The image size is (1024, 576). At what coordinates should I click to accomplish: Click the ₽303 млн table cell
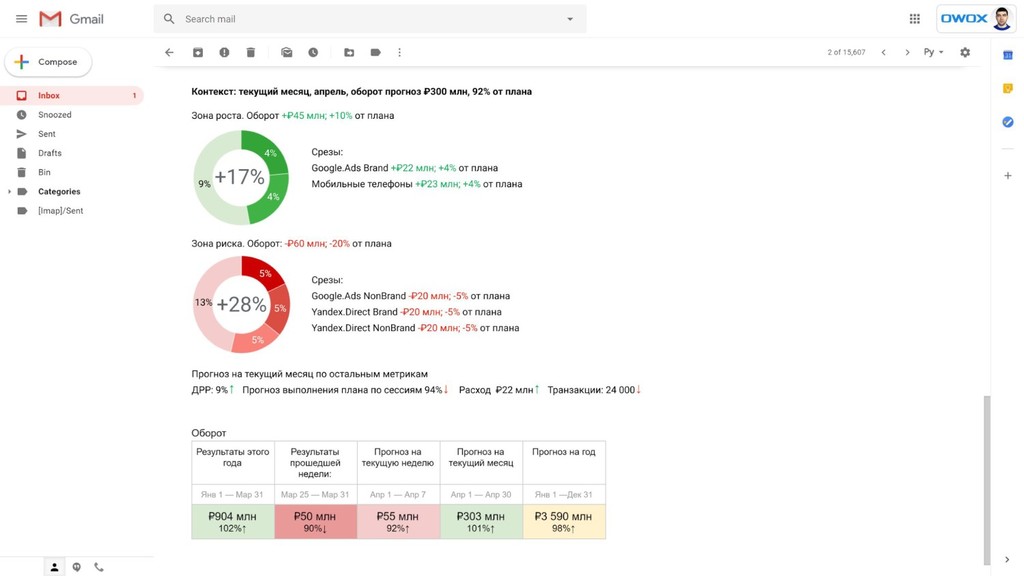pyautogui.click(x=481, y=522)
